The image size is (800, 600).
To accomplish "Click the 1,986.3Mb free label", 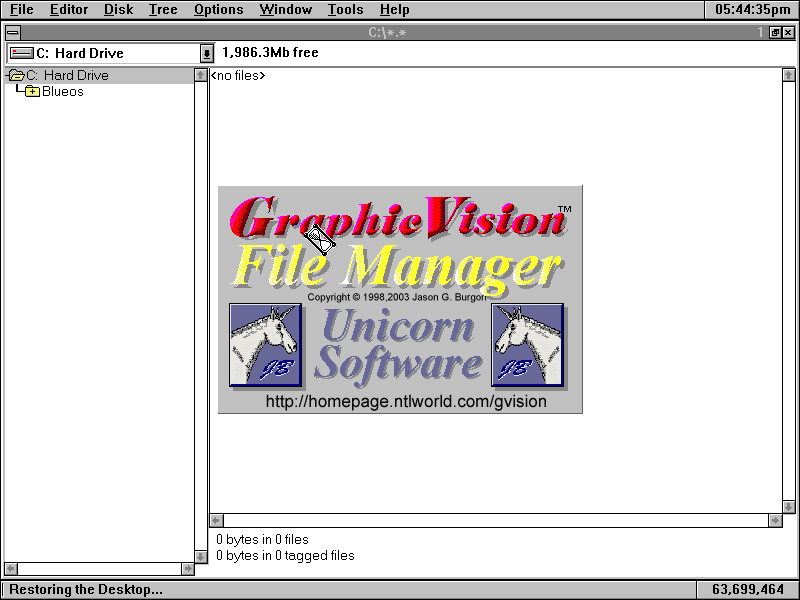I will coord(270,53).
